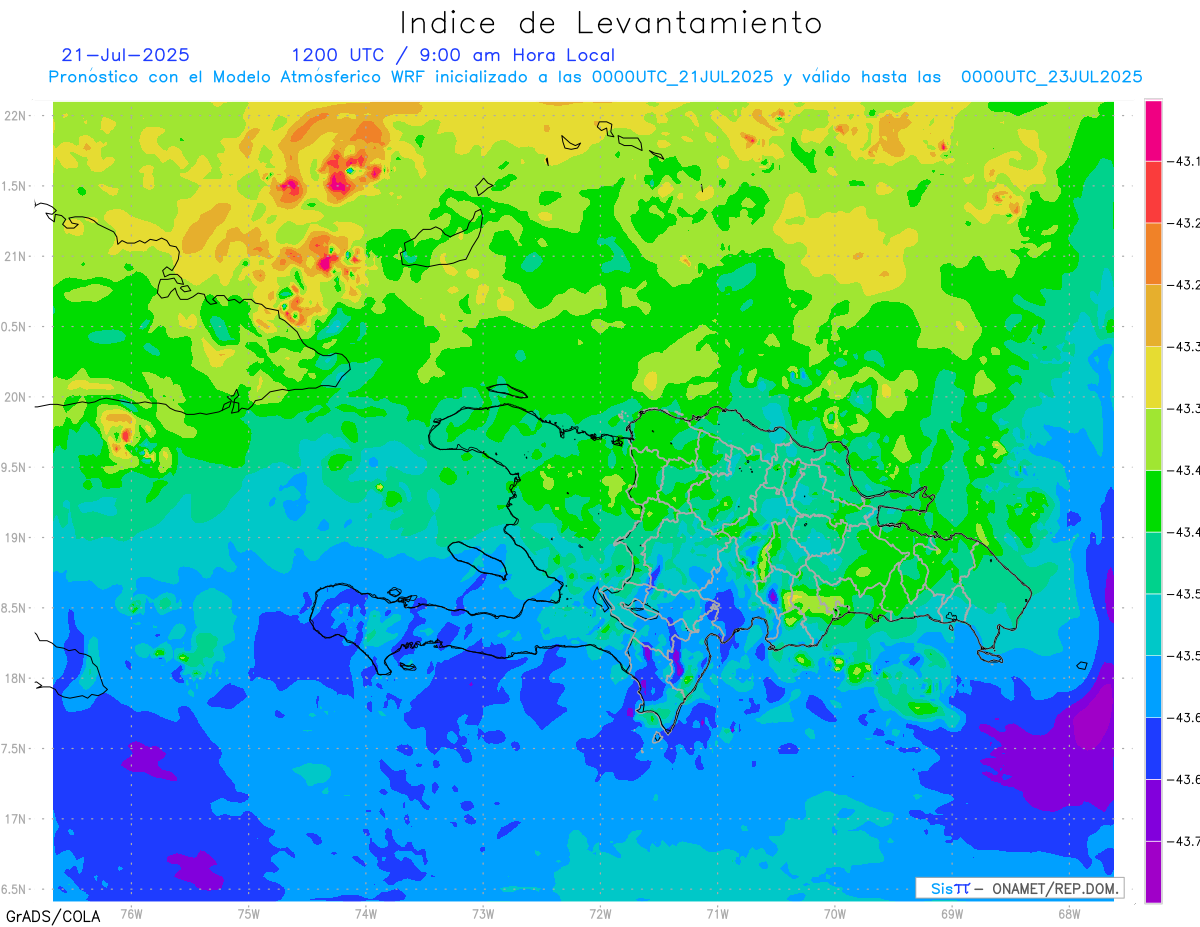Click the '68W' longitude label
Viewport: 1200px width, 927px height.
pyautogui.click(x=1069, y=914)
